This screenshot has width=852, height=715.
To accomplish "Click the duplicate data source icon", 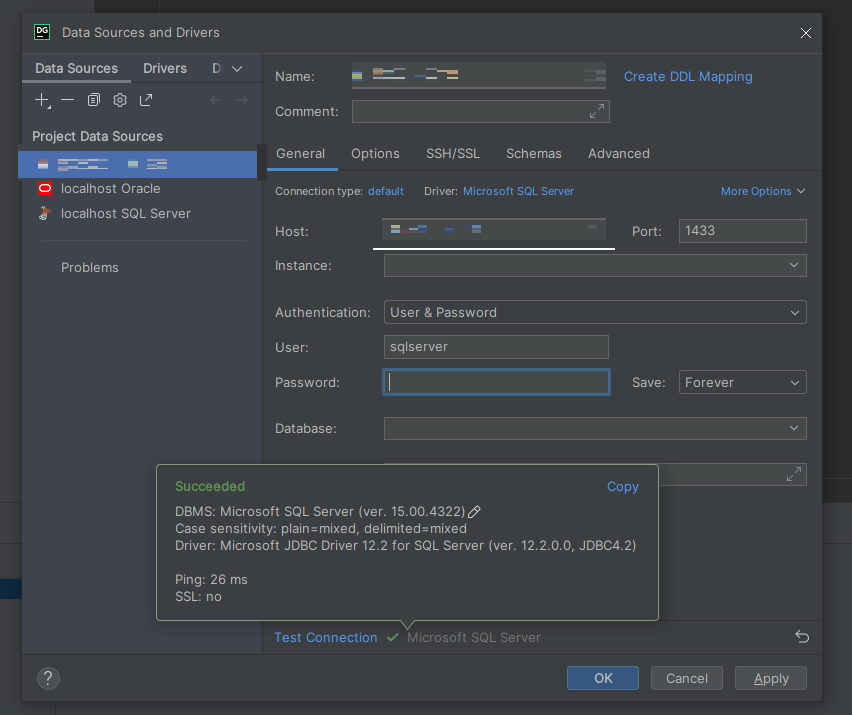I will pyautogui.click(x=93, y=100).
